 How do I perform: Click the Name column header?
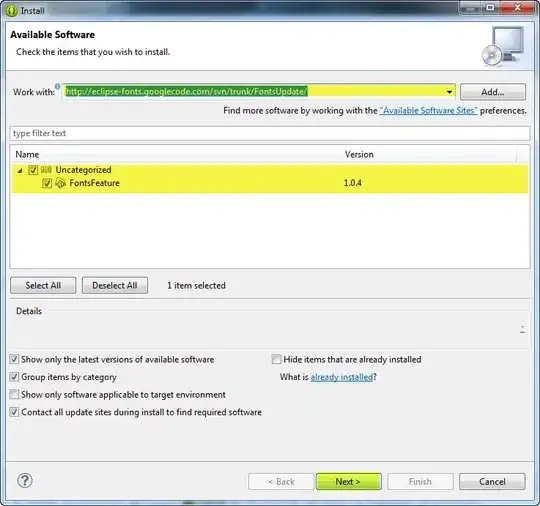point(27,154)
